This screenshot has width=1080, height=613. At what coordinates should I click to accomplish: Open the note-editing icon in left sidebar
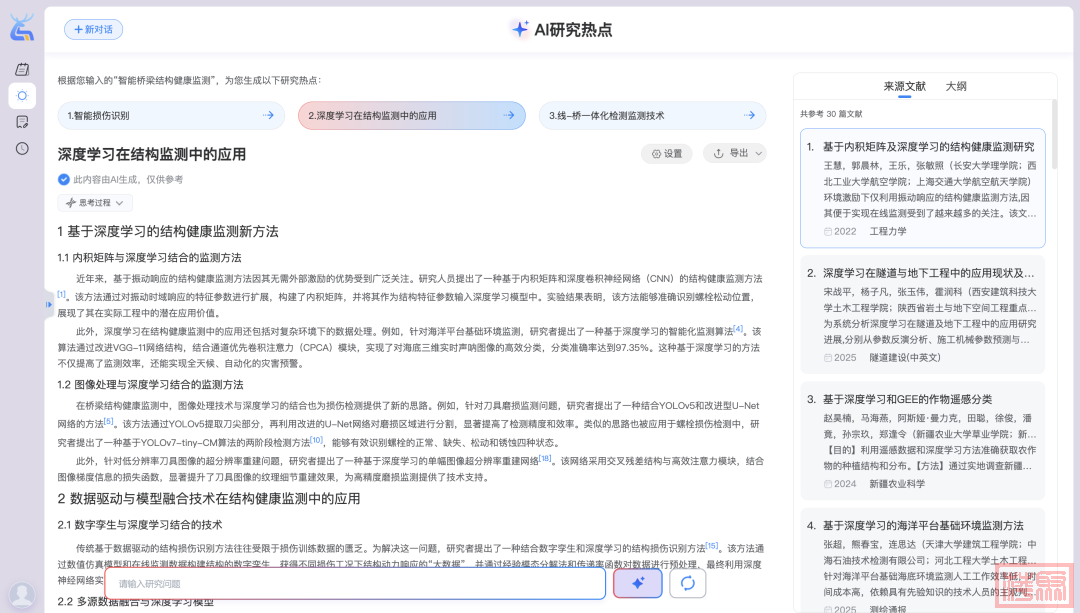click(22, 122)
